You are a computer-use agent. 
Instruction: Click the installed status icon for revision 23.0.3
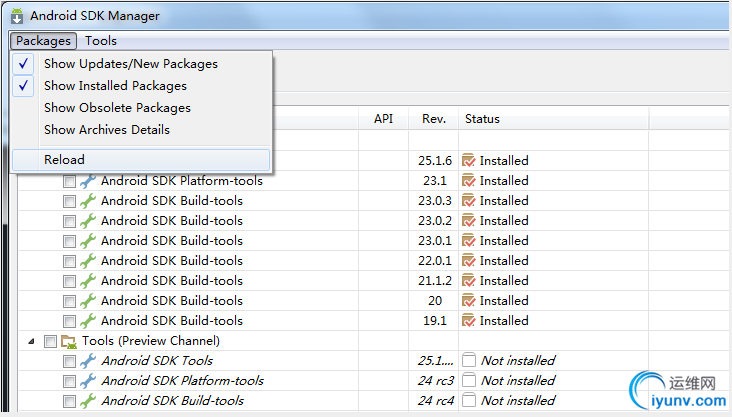click(x=468, y=201)
